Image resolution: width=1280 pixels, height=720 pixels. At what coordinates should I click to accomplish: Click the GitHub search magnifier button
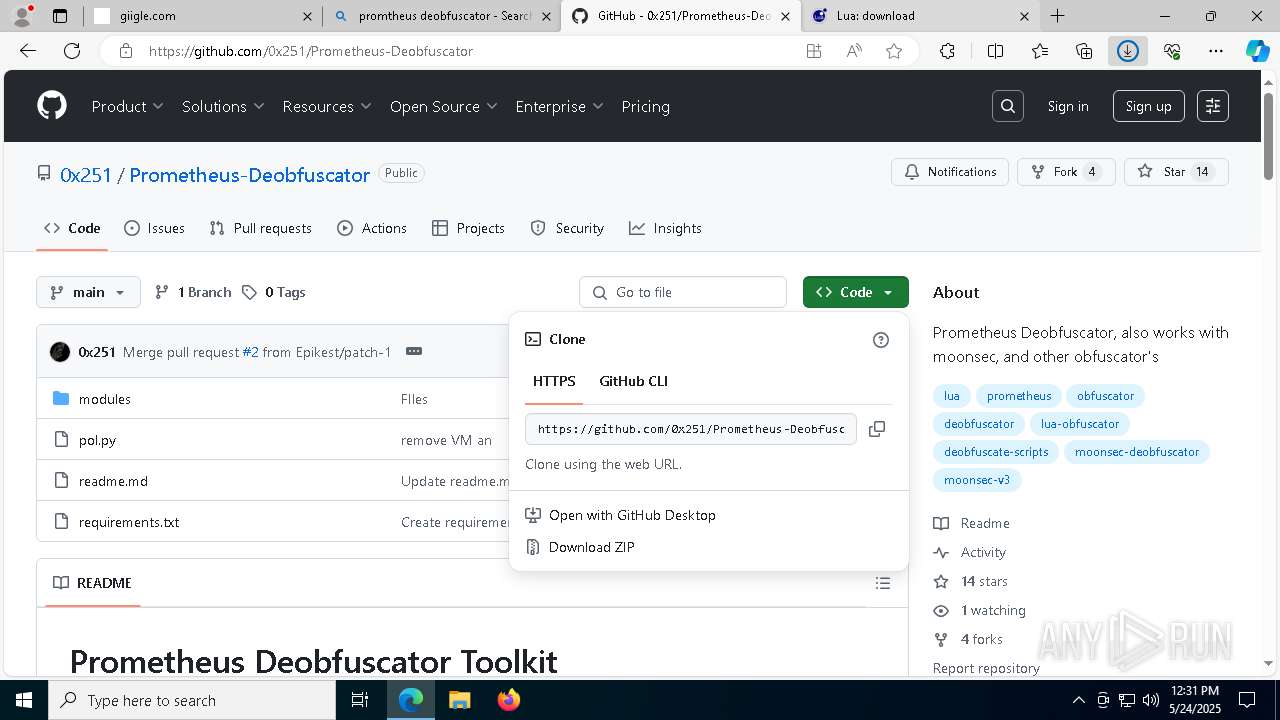pyautogui.click(x=1008, y=106)
